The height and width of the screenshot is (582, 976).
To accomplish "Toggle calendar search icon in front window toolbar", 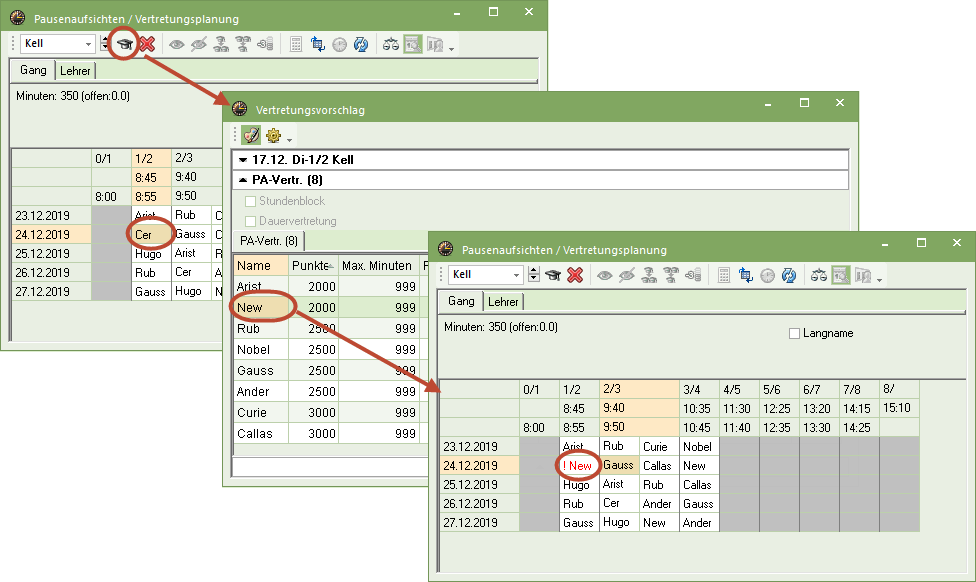I will pyautogui.click(x=840, y=275).
